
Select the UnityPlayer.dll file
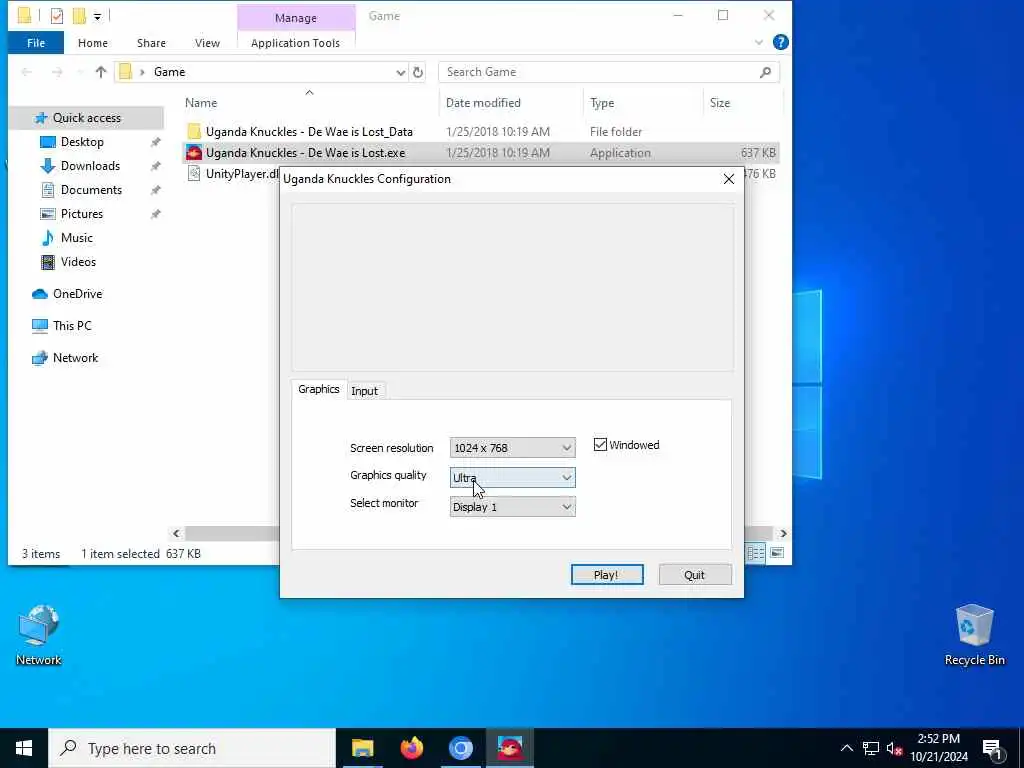pos(233,174)
